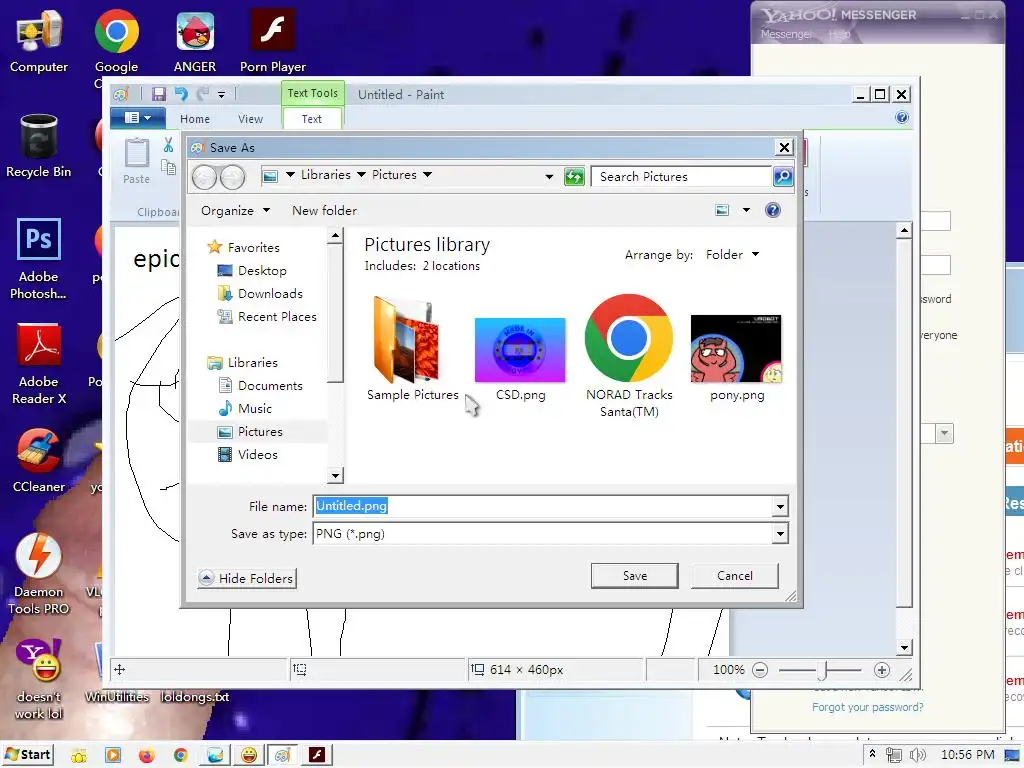
Task: Click the Text Tools contextual tab header
Action: coord(313,93)
